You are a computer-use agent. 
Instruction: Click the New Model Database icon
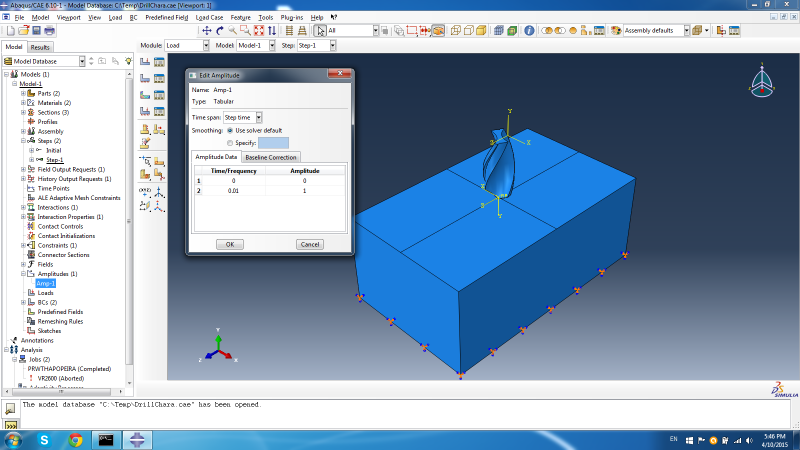click(x=11, y=31)
